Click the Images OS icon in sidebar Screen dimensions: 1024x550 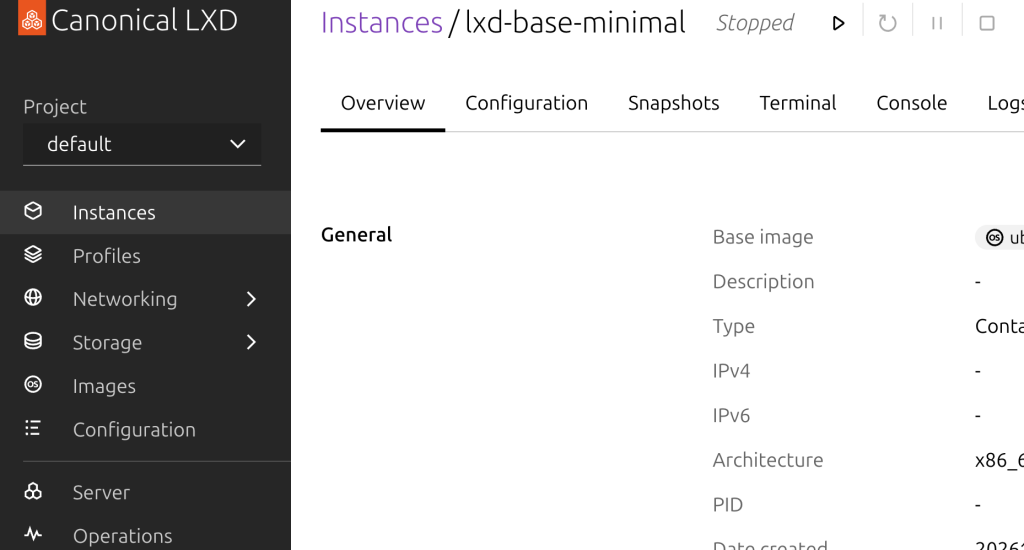(33, 385)
